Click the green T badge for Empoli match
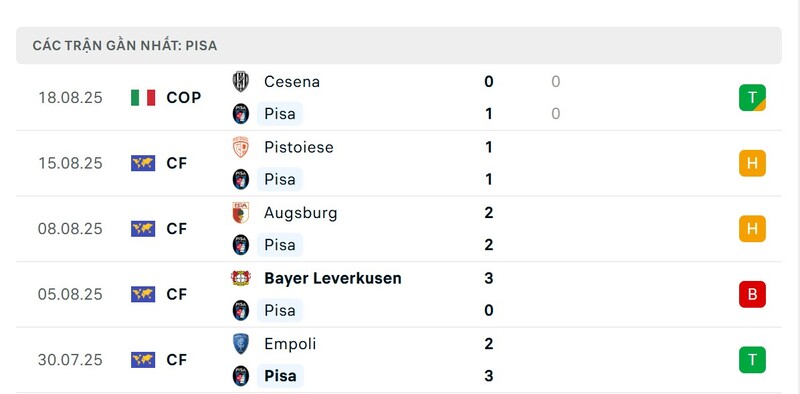800x394 pixels. (752, 360)
